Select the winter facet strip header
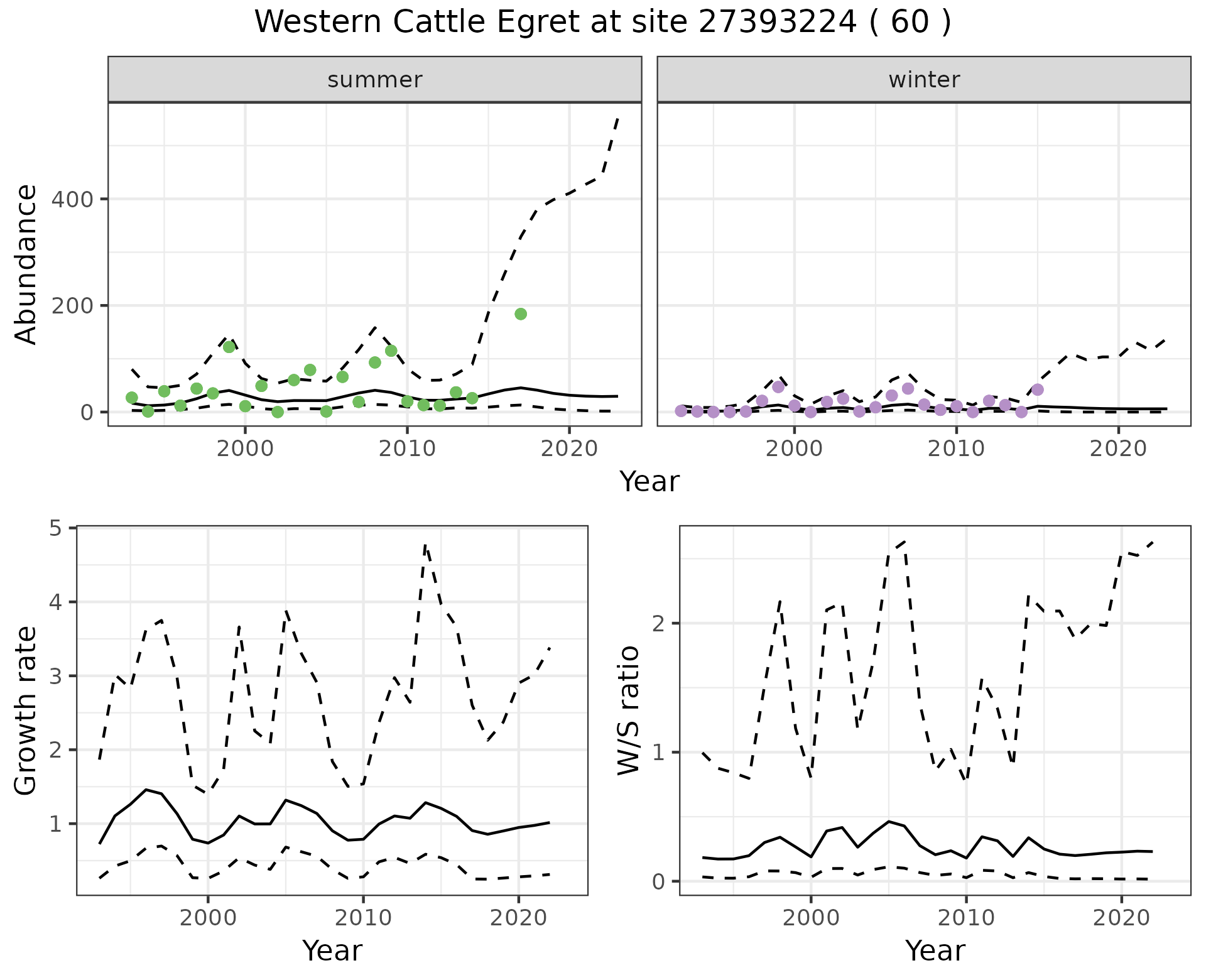 (923, 80)
